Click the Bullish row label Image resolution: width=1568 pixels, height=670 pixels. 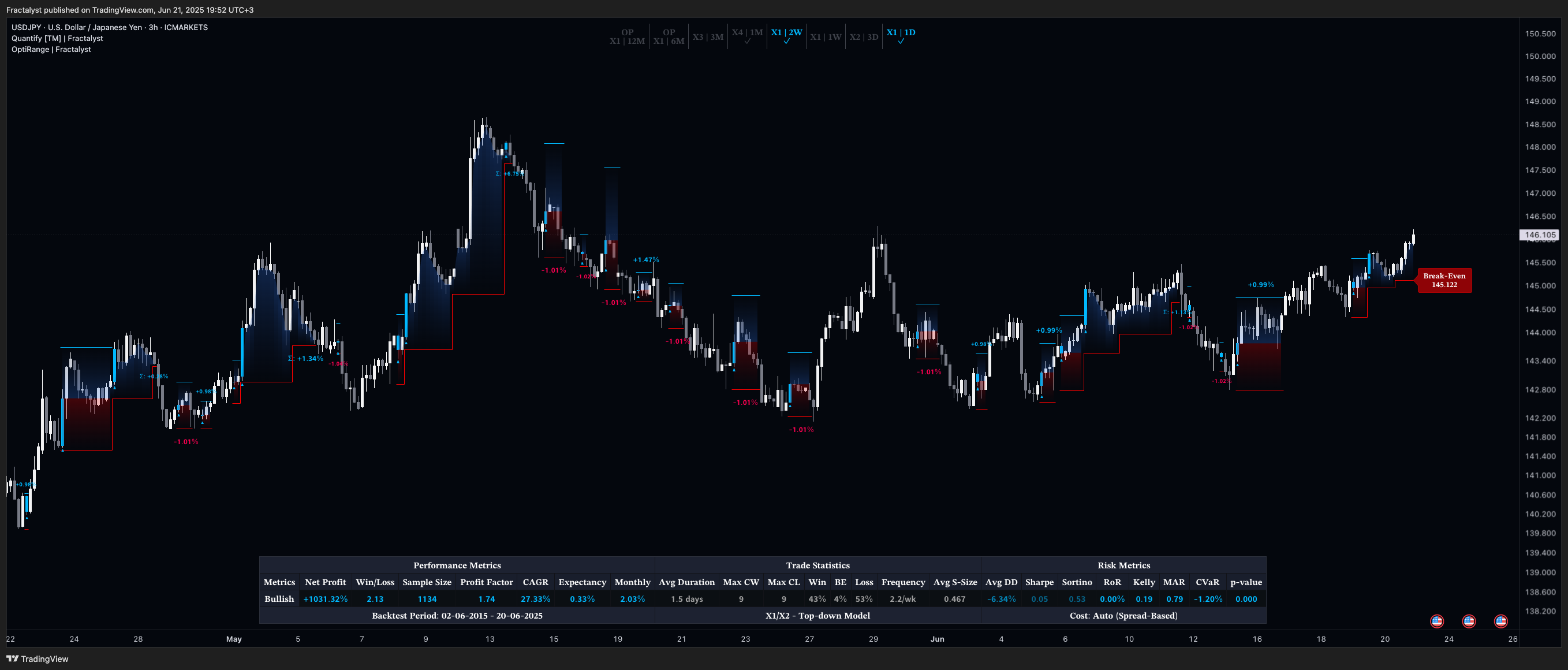click(x=279, y=599)
